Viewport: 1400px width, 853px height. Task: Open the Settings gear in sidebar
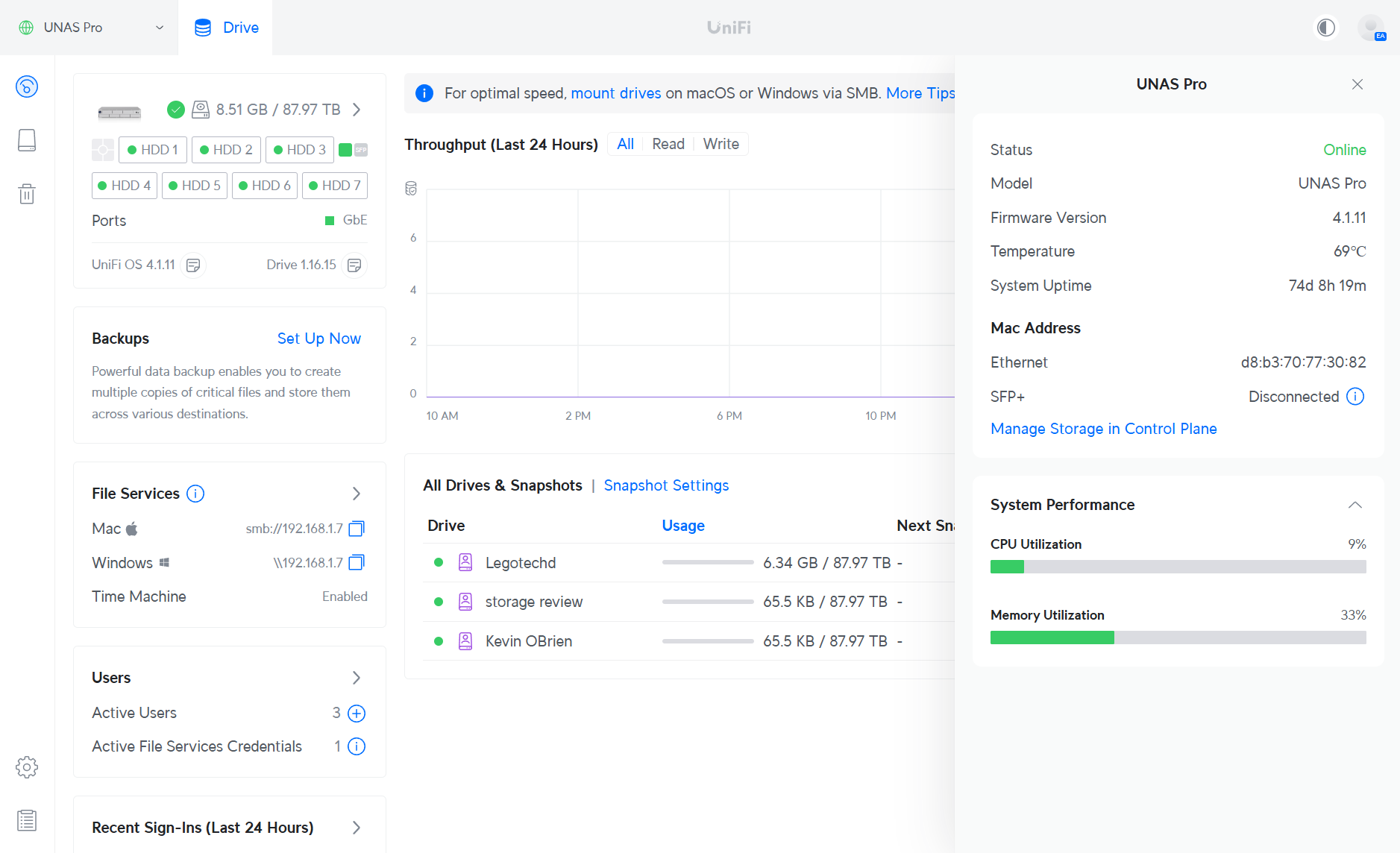click(x=27, y=767)
